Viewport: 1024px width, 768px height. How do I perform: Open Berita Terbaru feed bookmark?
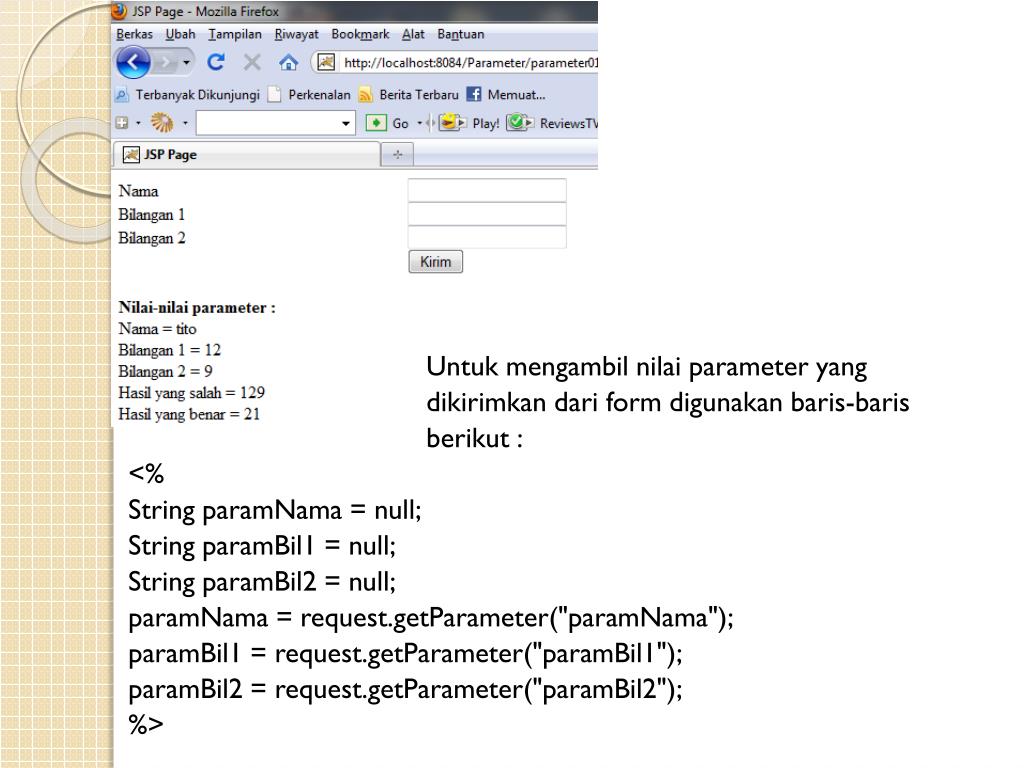click(409, 95)
